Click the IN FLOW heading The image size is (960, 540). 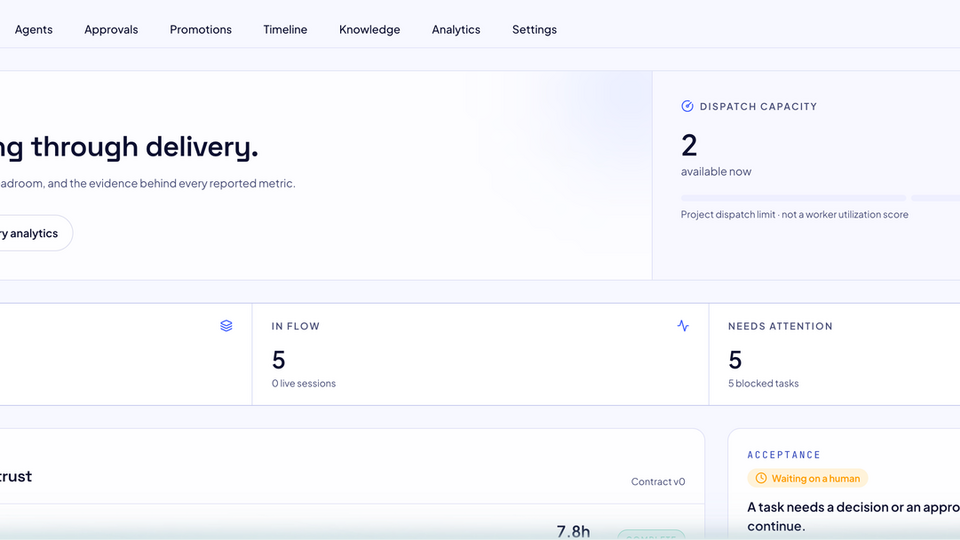[x=296, y=326]
